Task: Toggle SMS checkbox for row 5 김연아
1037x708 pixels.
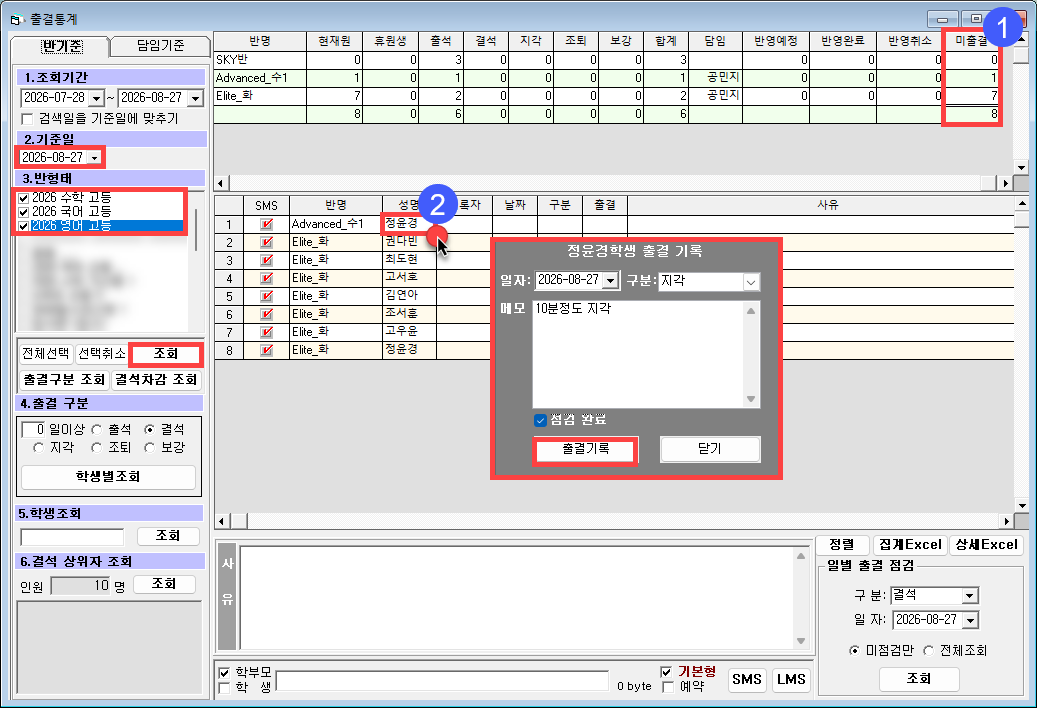Action: pos(267,295)
